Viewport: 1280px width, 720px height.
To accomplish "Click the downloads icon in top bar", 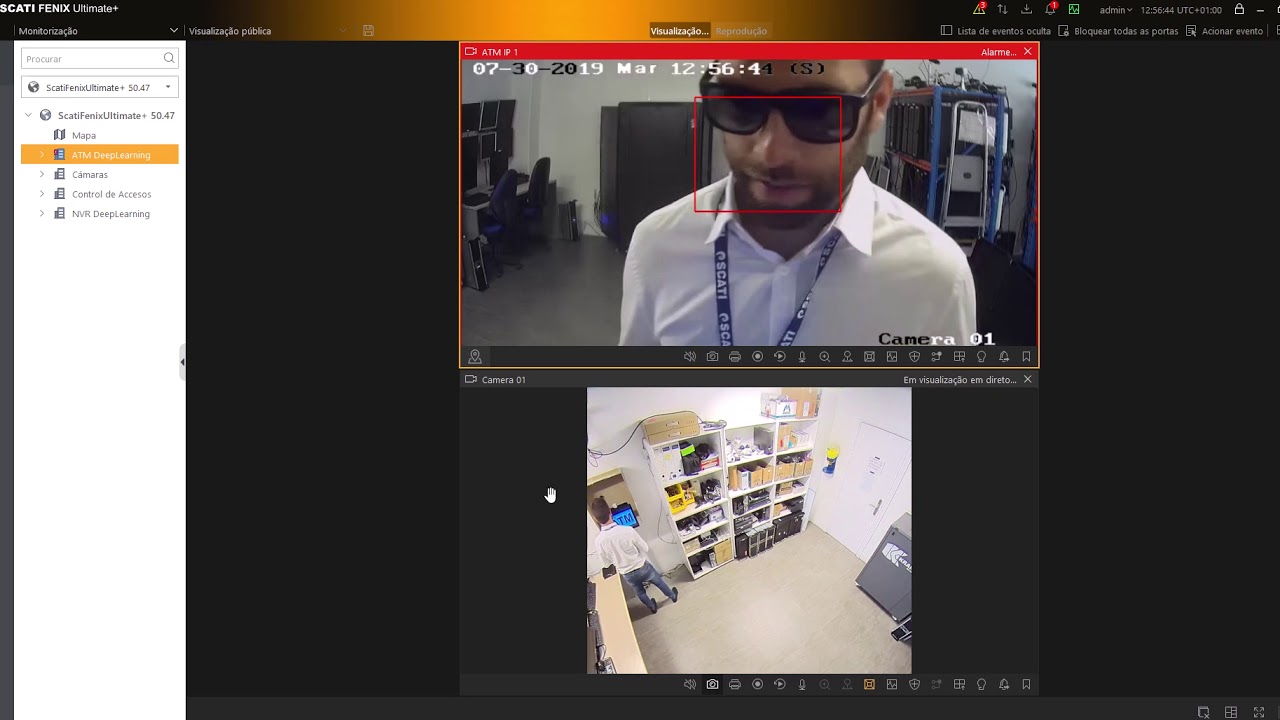I will click(x=1026, y=9).
